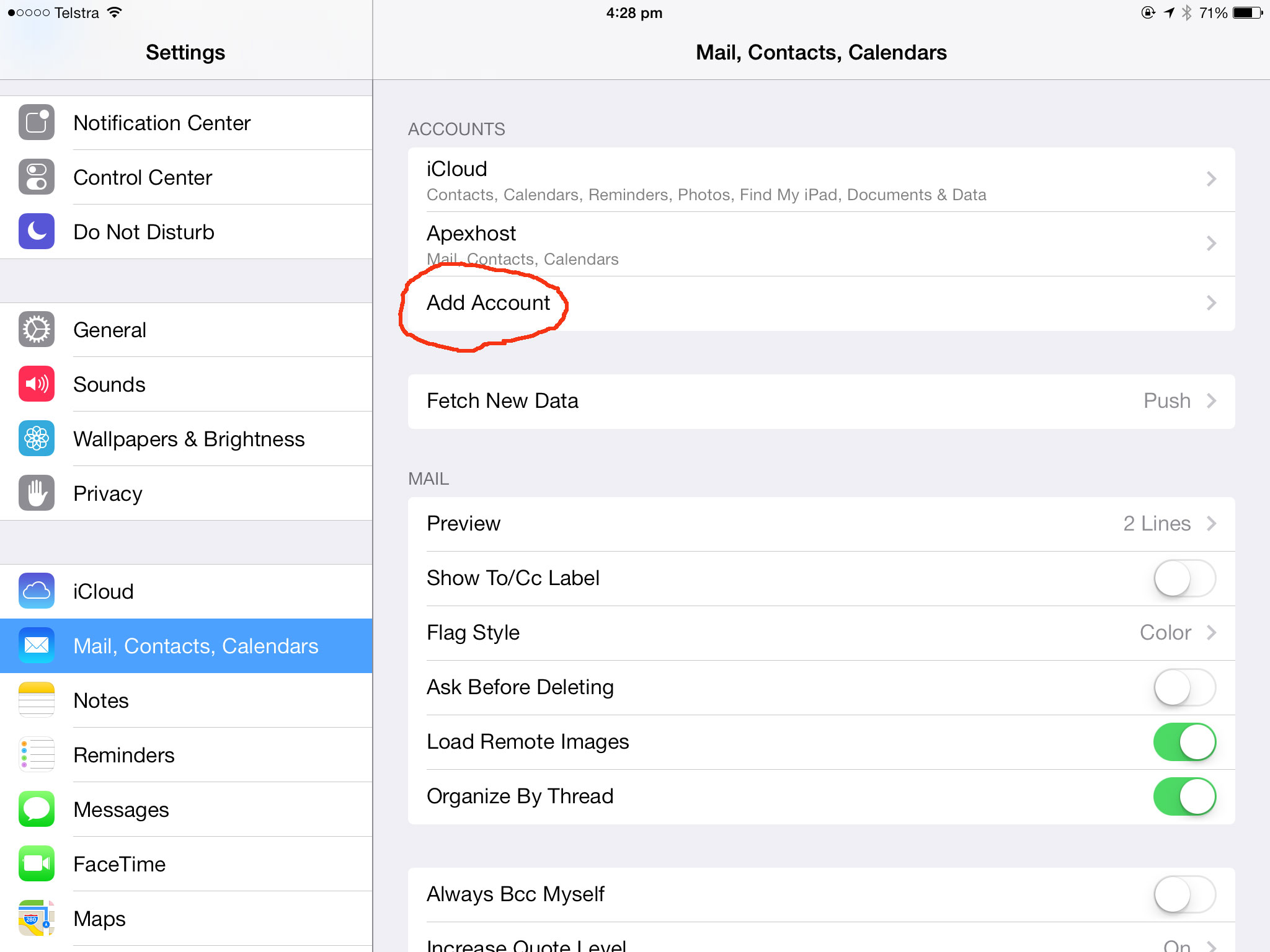
Task: Open Increase Quote Level chevron
Action: [1212, 946]
